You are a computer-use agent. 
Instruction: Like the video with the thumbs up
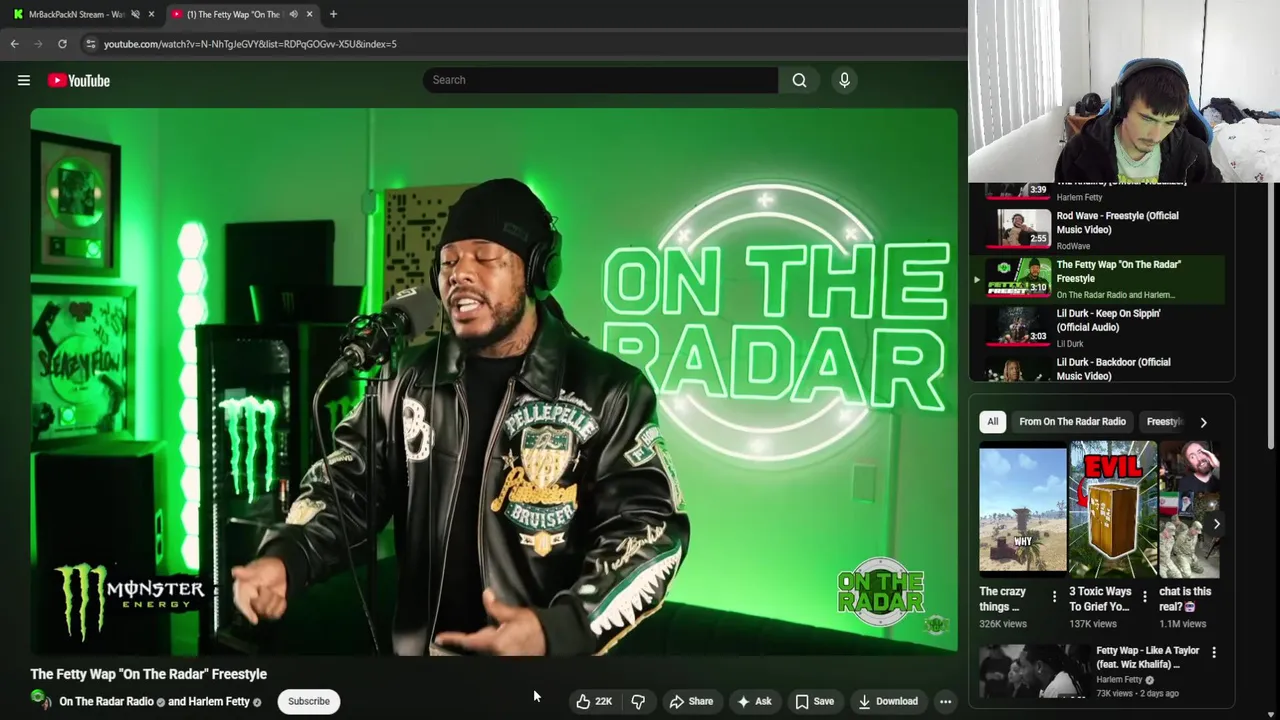tap(593, 702)
